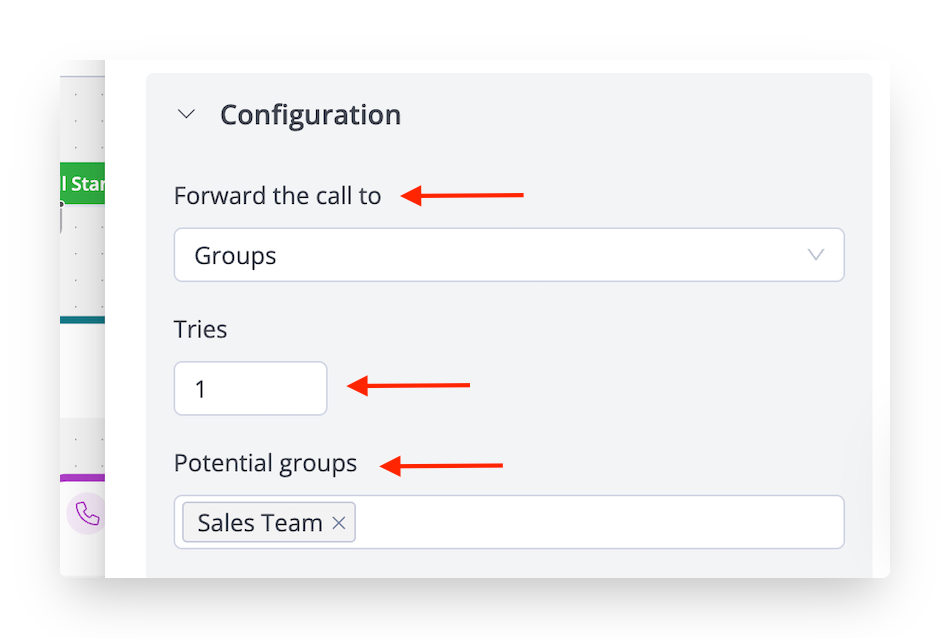This screenshot has height=638, width=950.
Task: Click the "Forward the call to" label
Action: tap(277, 196)
